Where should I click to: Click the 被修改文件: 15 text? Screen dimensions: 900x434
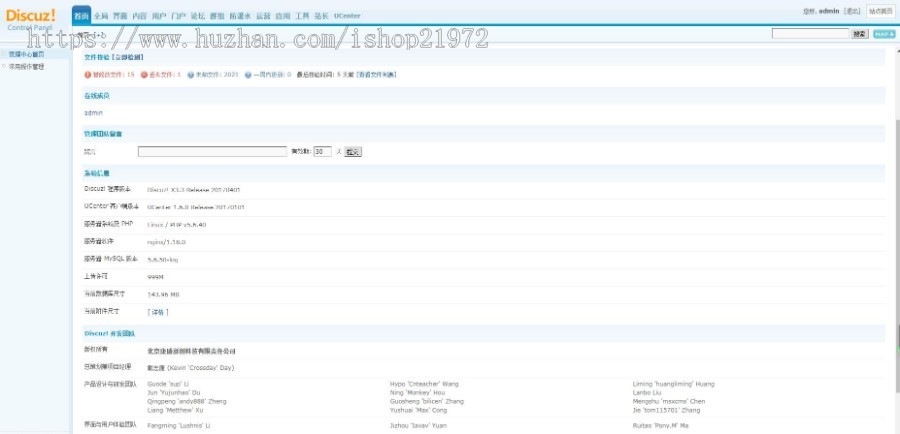[113, 75]
